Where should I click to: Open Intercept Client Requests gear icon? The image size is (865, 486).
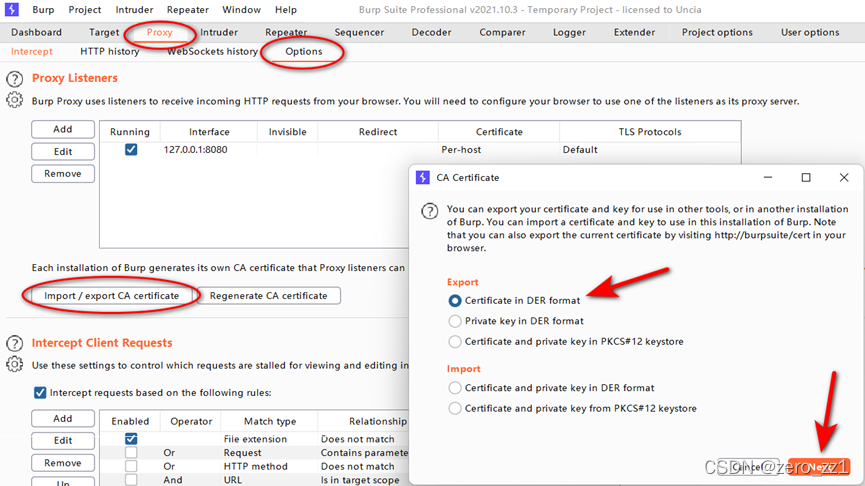pyautogui.click(x=14, y=365)
